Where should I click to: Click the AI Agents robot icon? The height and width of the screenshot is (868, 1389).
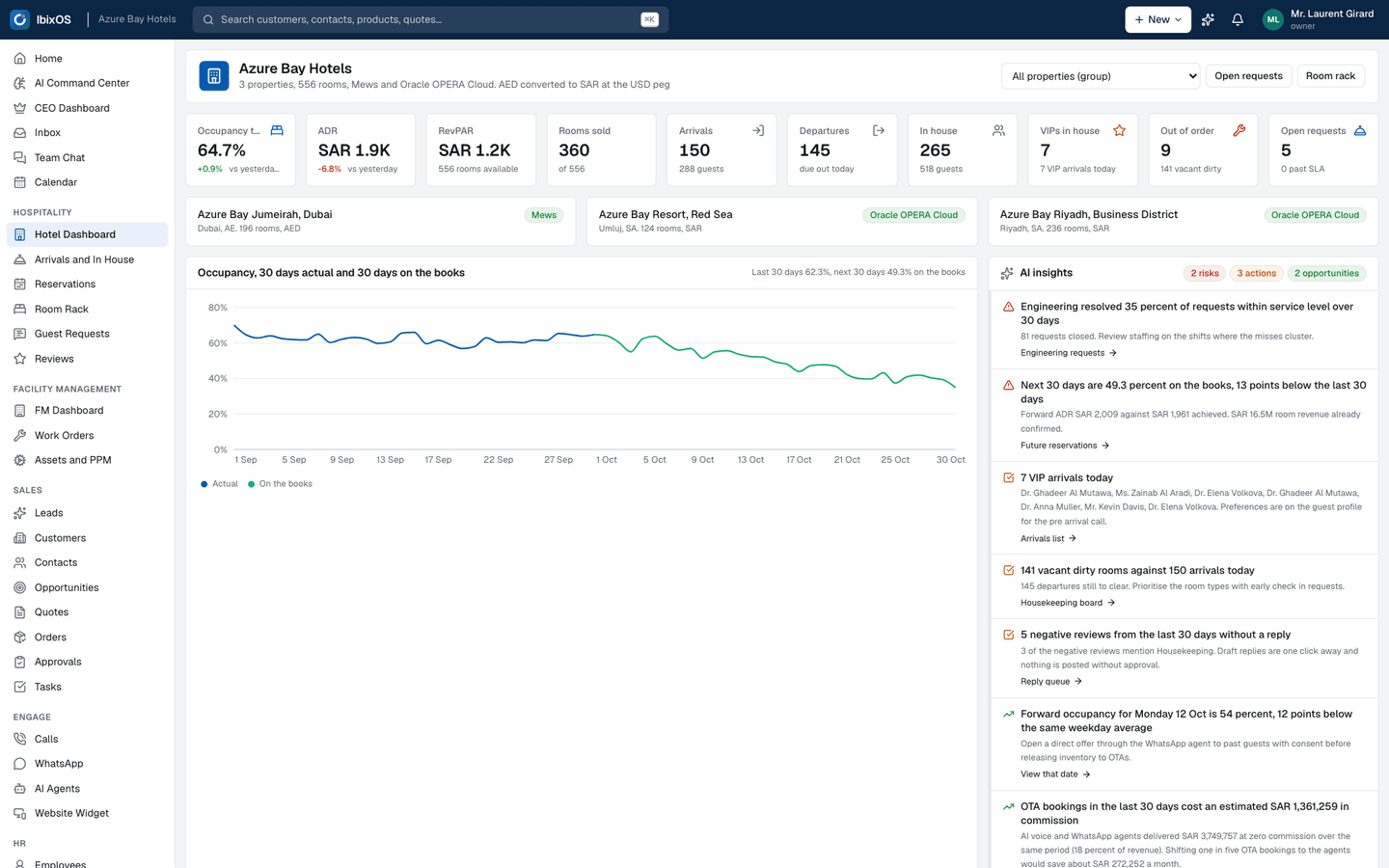pyautogui.click(x=20, y=789)
